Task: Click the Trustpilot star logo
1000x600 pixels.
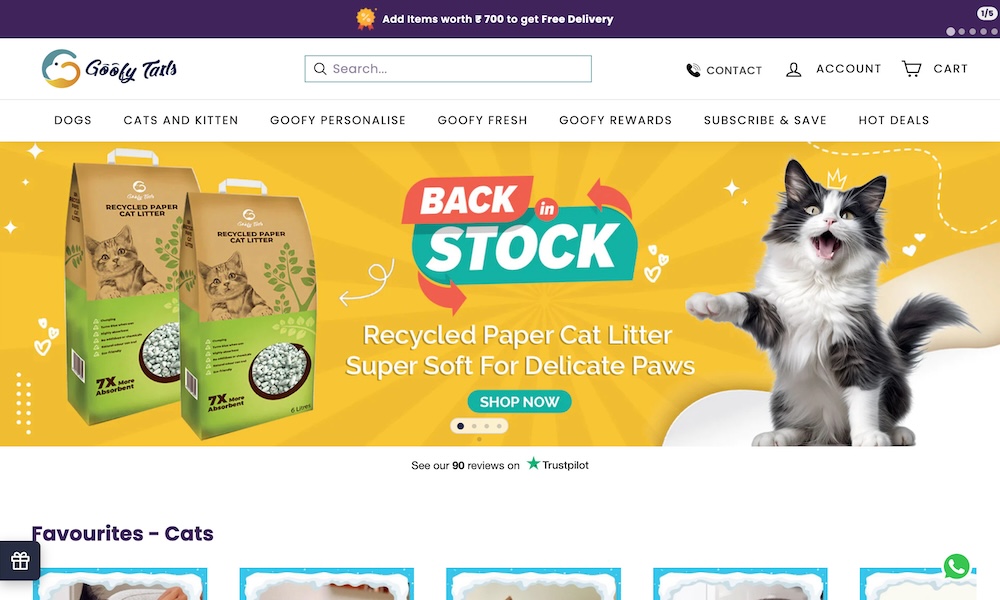Action: [x=533, y=464]
